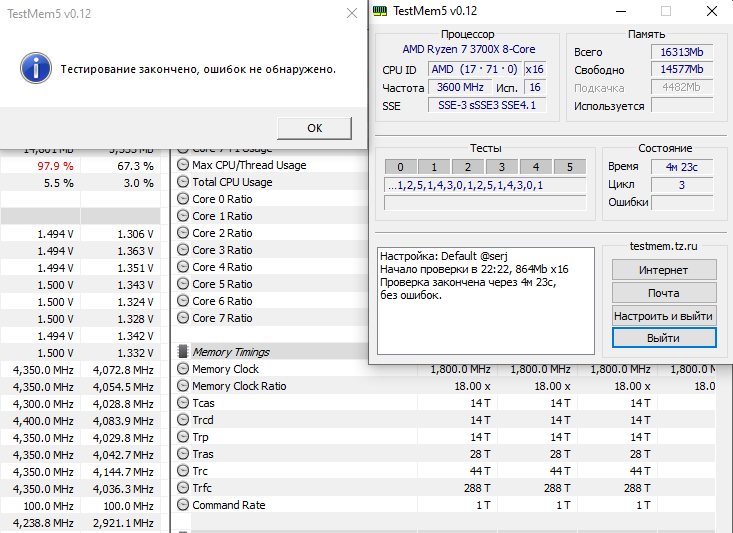The height and width of the screenshot is (533, 733).
Task: Select test 0 box in Тесты
Action: pos(401,167)
